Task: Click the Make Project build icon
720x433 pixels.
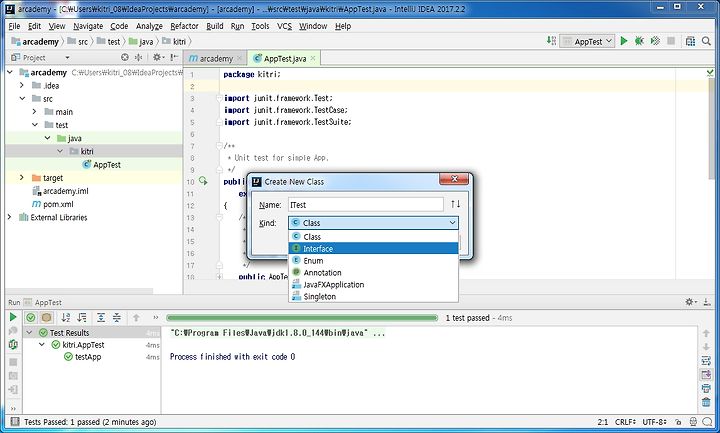Action: click(551, 41)
